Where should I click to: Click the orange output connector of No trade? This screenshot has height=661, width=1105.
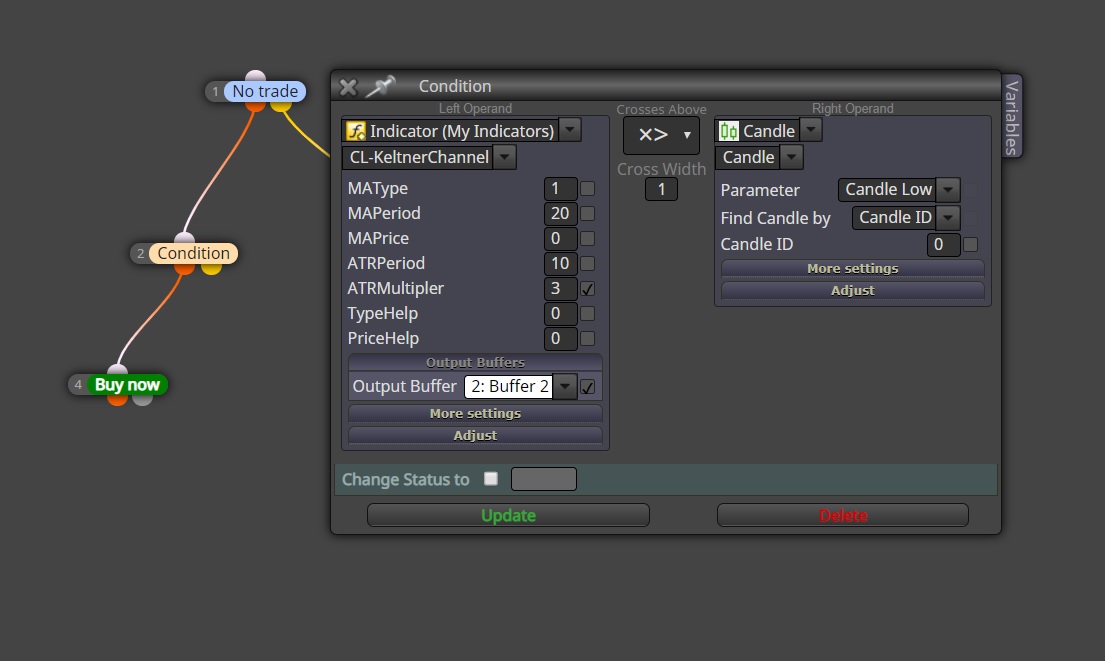point(256,105)
